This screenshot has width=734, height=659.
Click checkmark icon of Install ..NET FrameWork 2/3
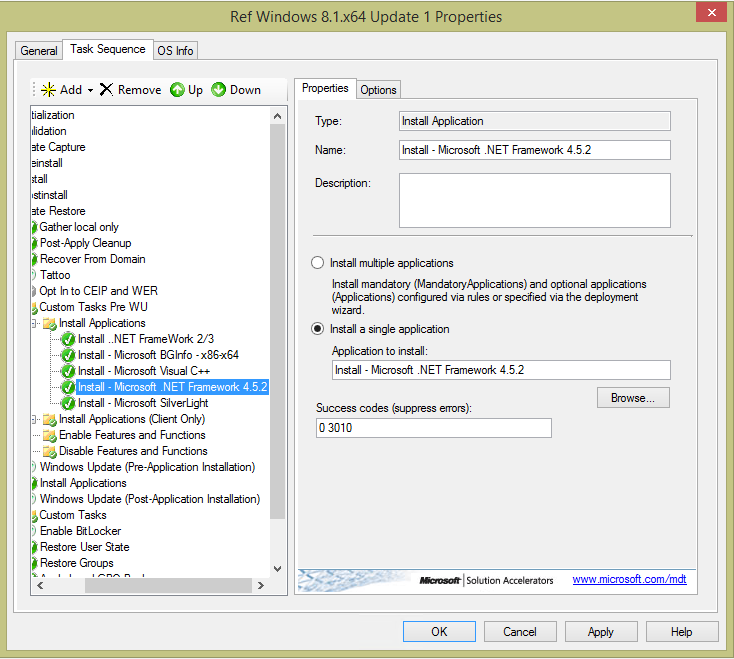pos(68,339)
